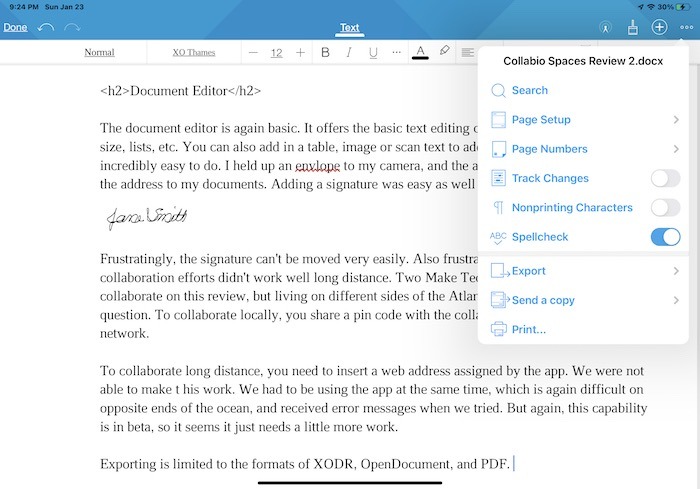The image size is (700, 489).
Task: Toggle underline formatting
Action: 373,53
